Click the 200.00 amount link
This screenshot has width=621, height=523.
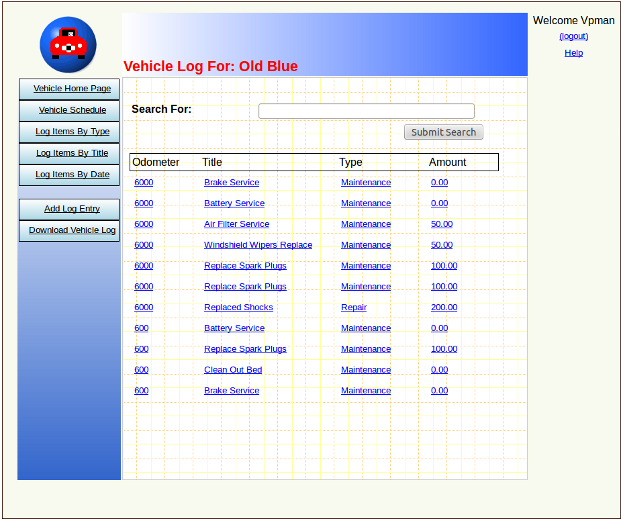click(444, 308)
